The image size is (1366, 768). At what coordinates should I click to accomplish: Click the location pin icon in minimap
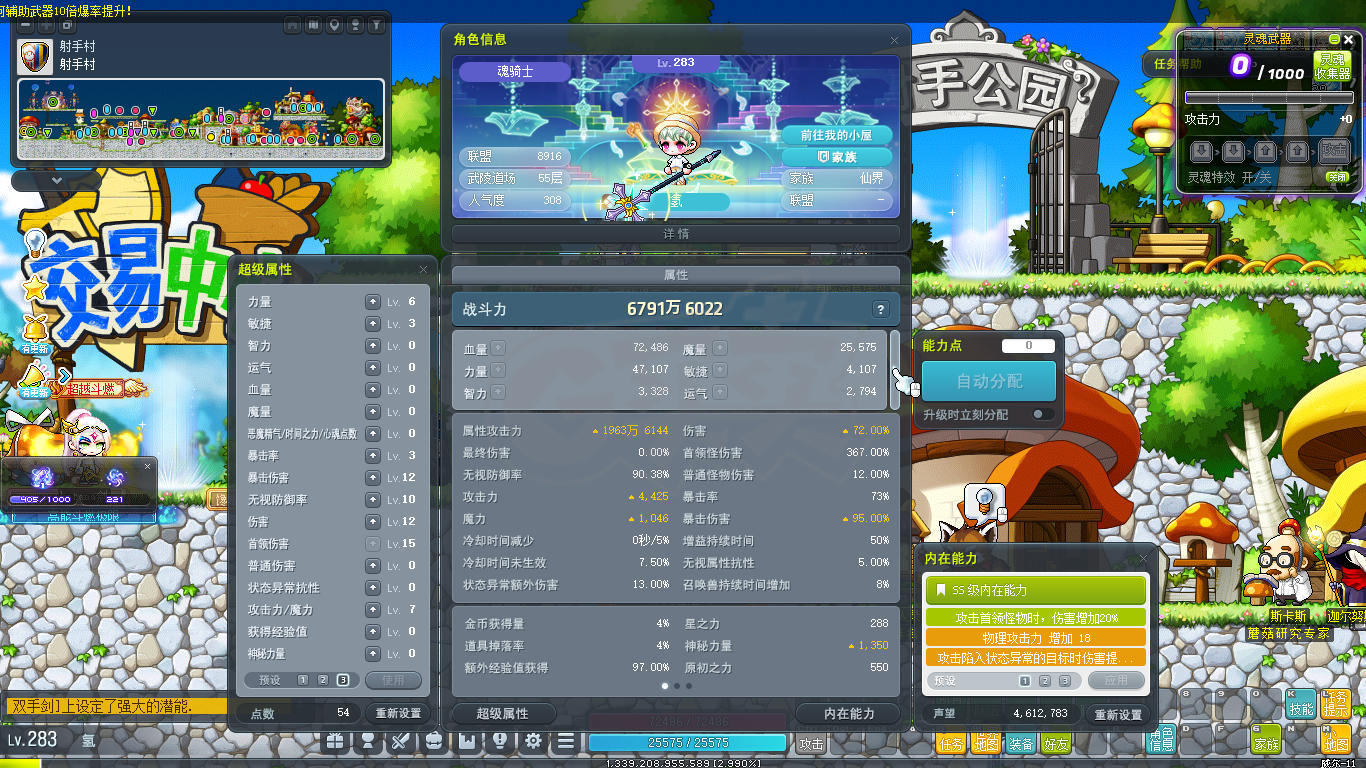click(333, 24)
